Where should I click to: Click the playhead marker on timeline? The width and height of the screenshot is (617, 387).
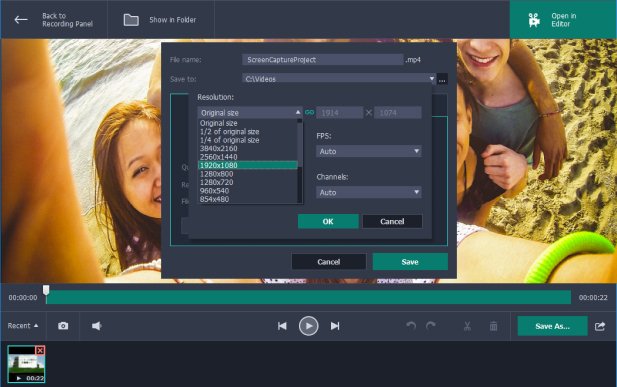[46, 291]
